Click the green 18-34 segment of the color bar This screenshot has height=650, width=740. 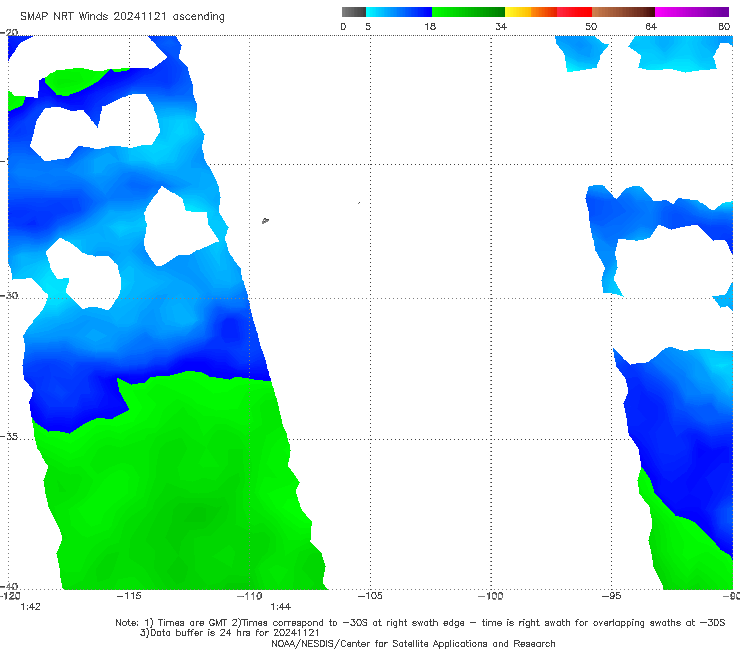(468, 12)
